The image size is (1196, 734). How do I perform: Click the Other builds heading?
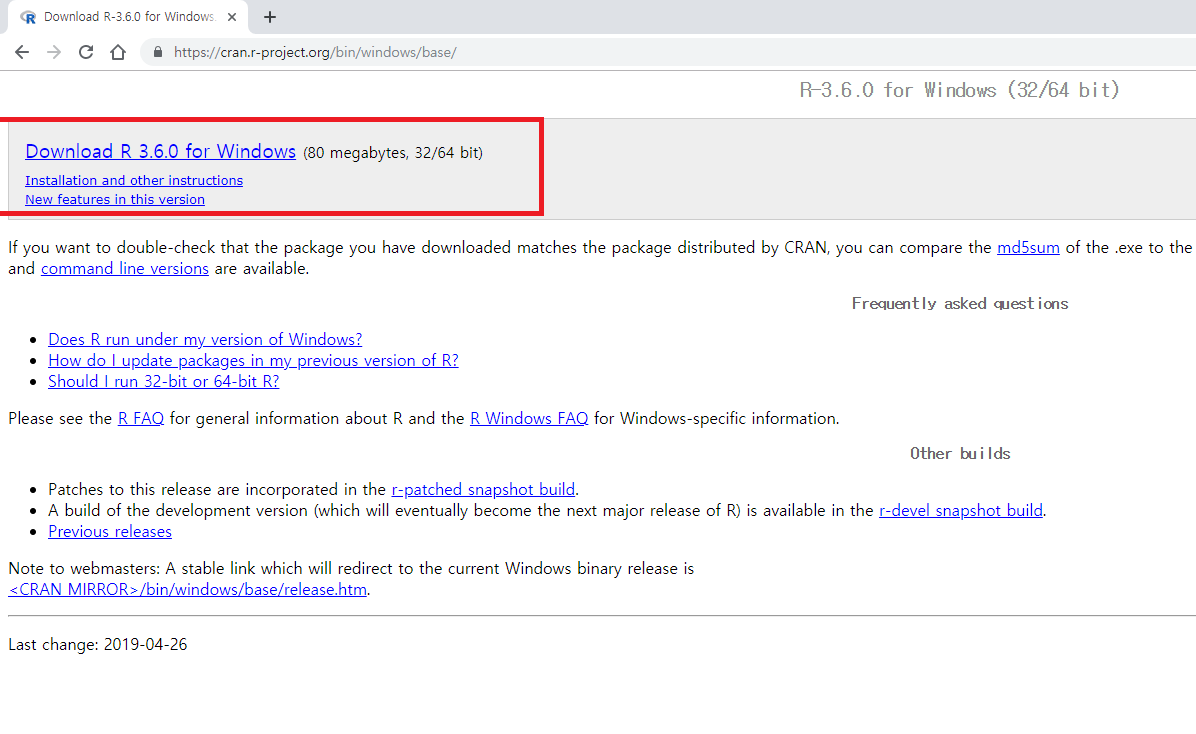tap(960, 453)
